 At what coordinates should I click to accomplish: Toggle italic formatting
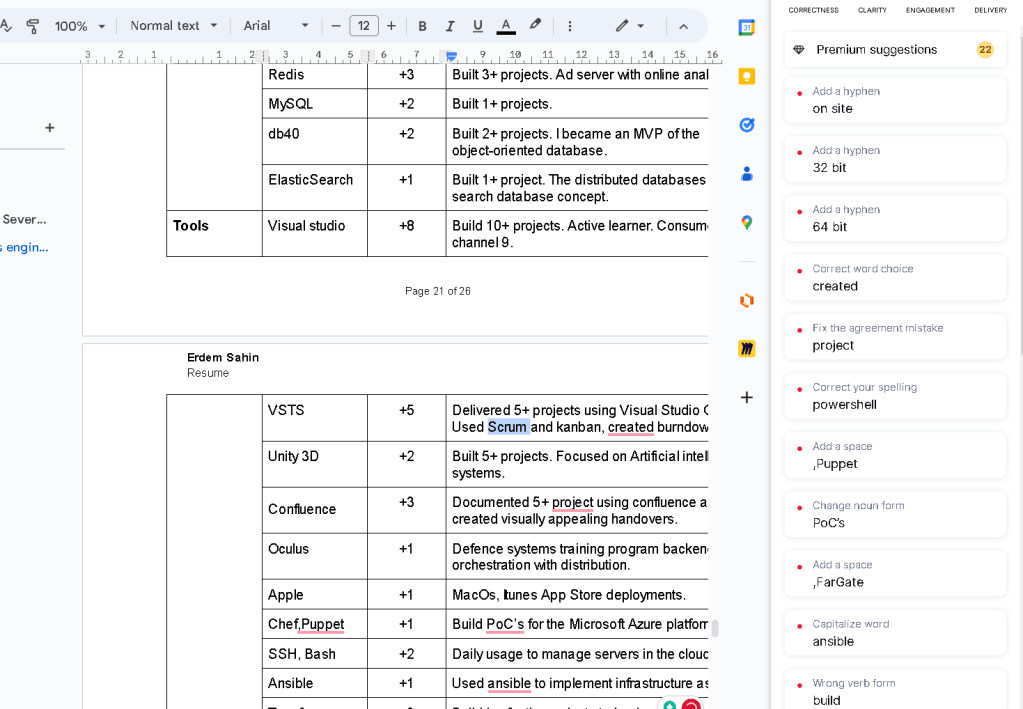pyautogui.click(x=450, y=26)
